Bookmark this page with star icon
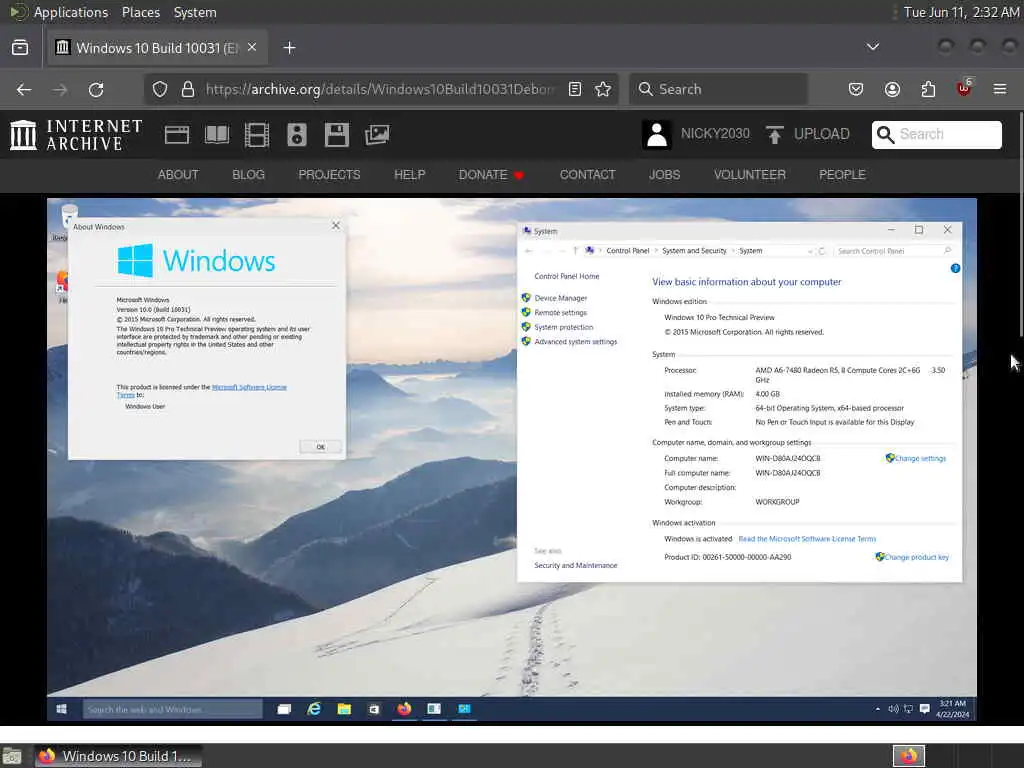 tap(603, 89)
